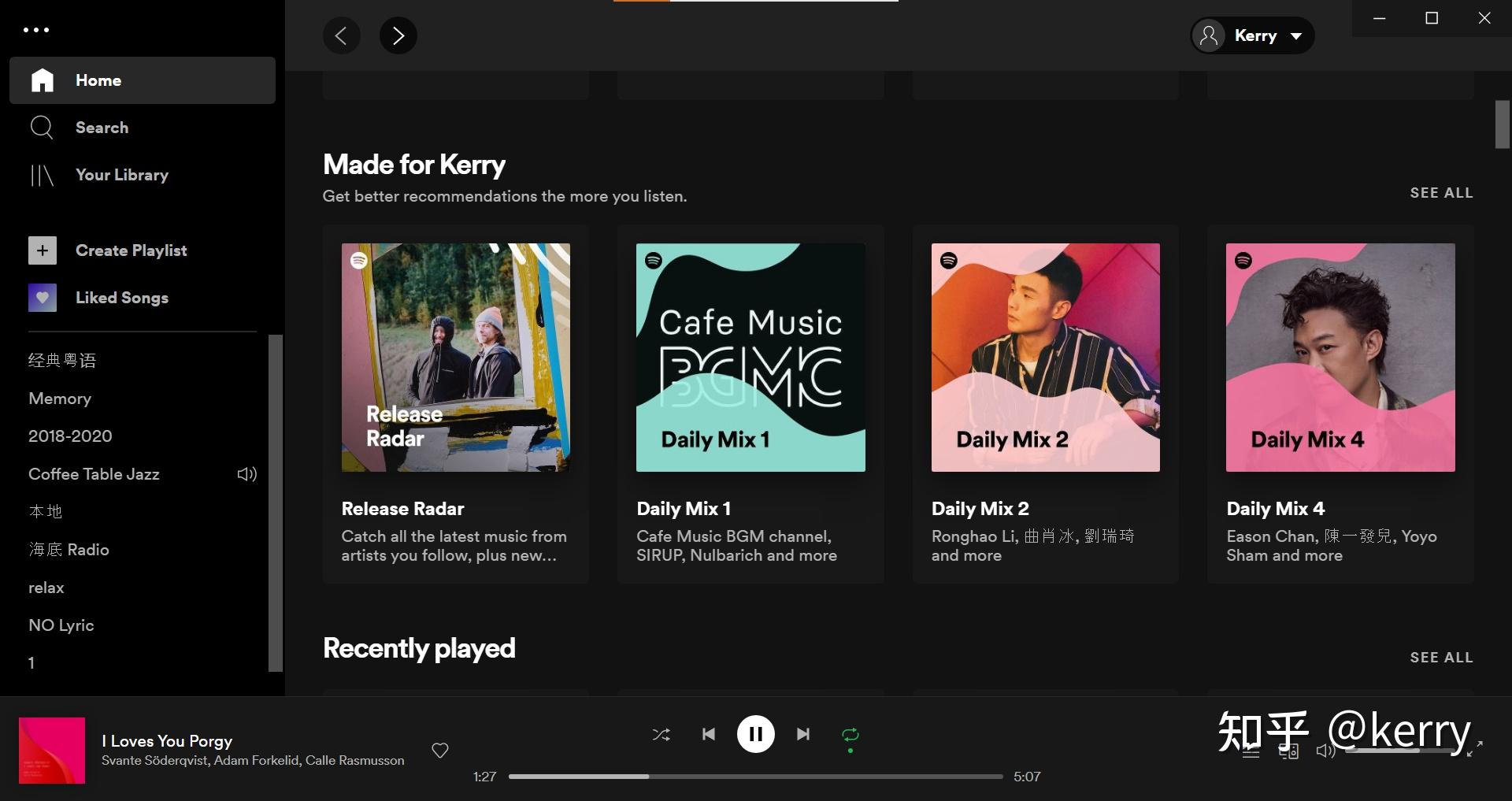Open Your Library

click(122, 175)
